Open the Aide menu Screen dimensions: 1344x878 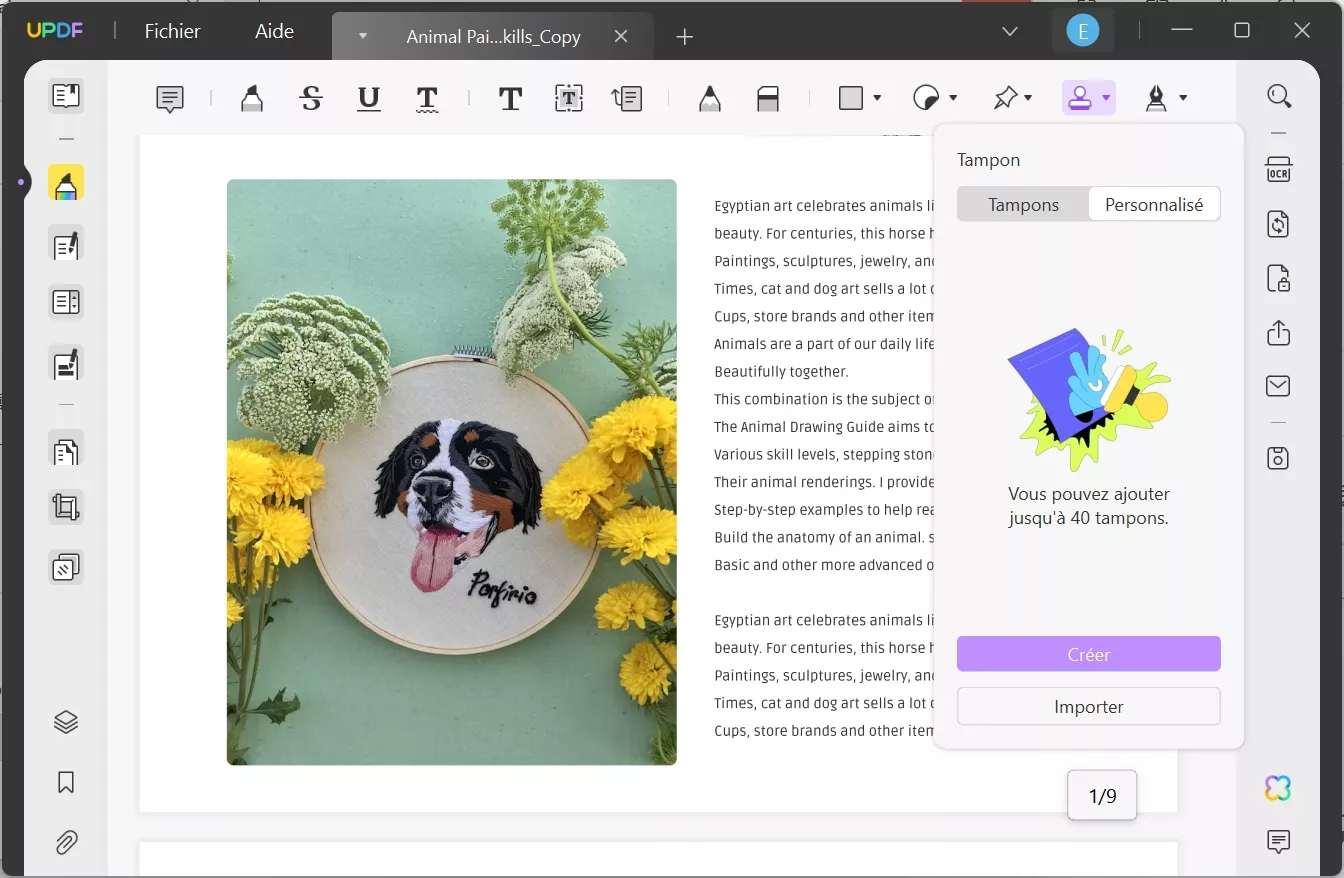point(274,31)
